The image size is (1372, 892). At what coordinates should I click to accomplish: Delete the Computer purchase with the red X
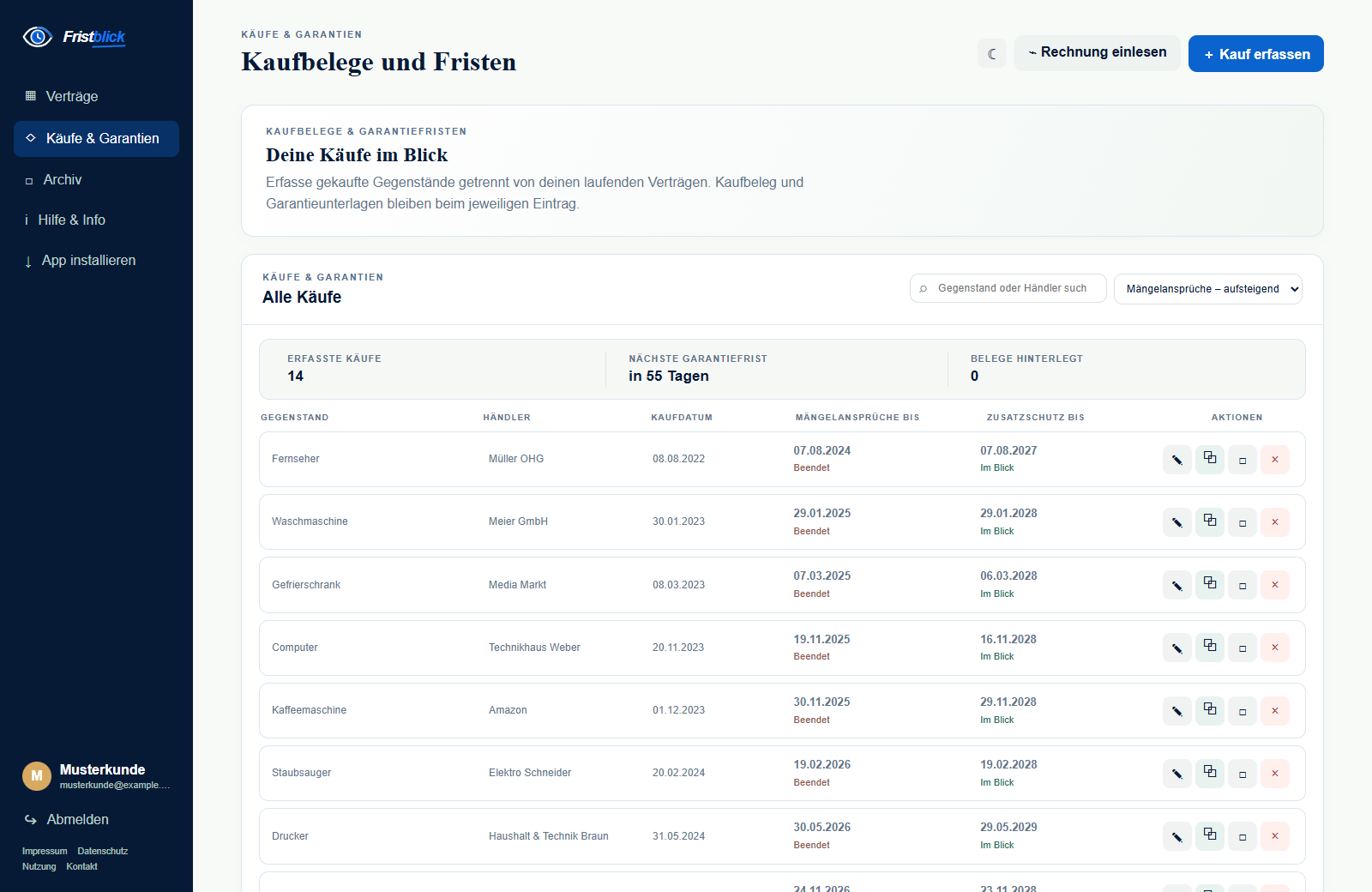[x=1275, y=648]
